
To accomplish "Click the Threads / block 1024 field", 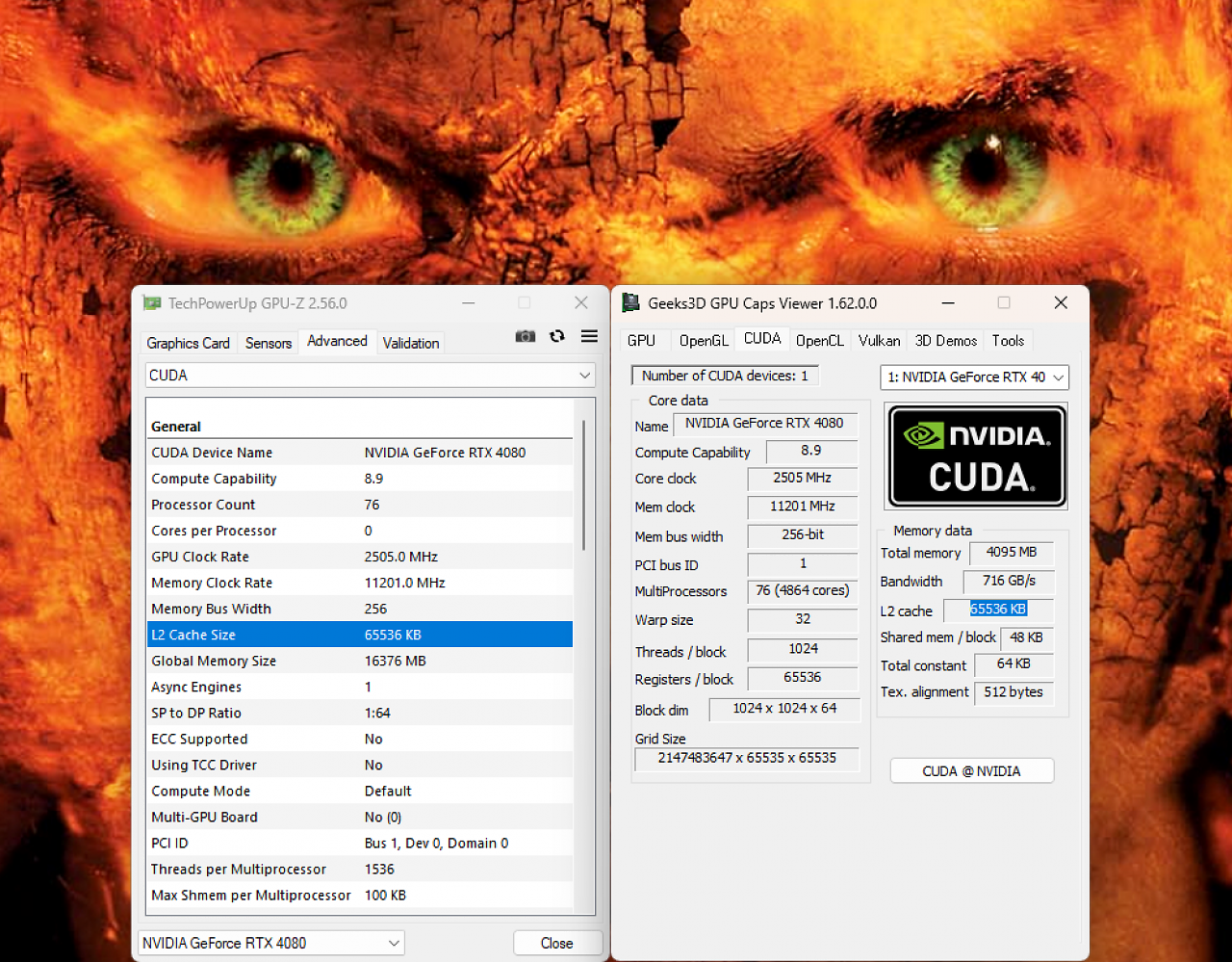I will tap(802, 650).
